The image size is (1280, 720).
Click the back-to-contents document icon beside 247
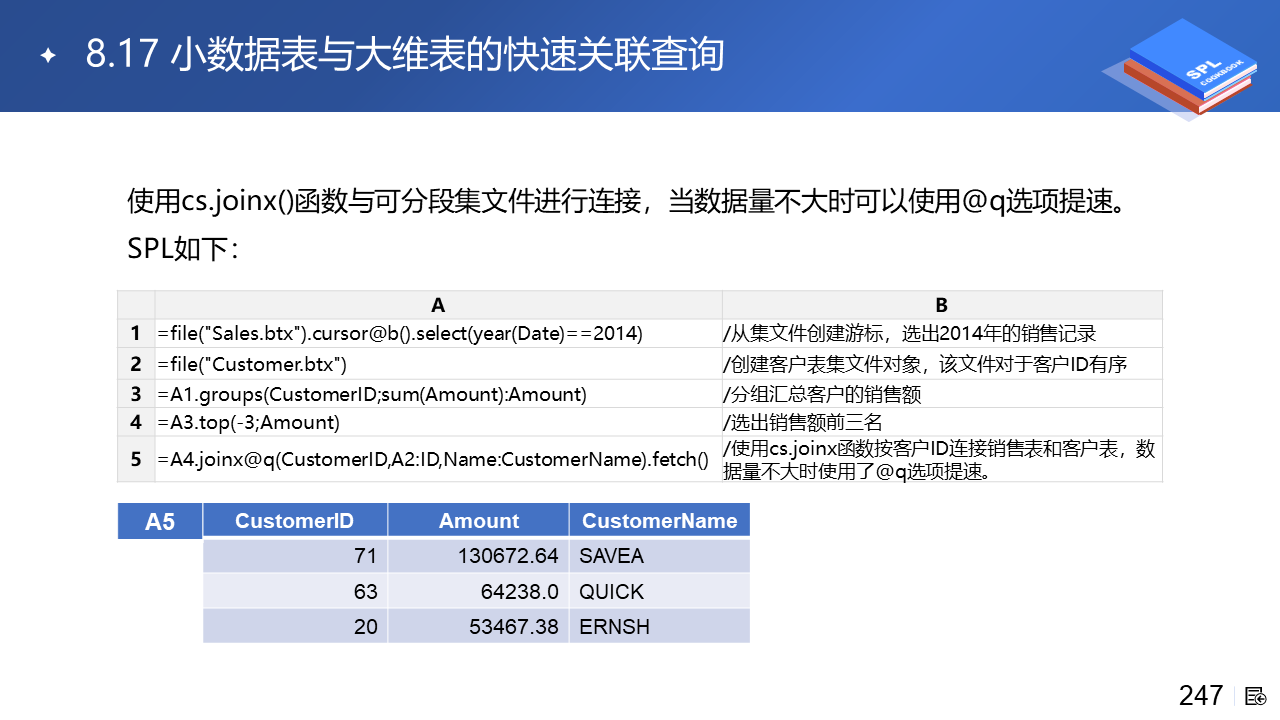point(1256,696)
